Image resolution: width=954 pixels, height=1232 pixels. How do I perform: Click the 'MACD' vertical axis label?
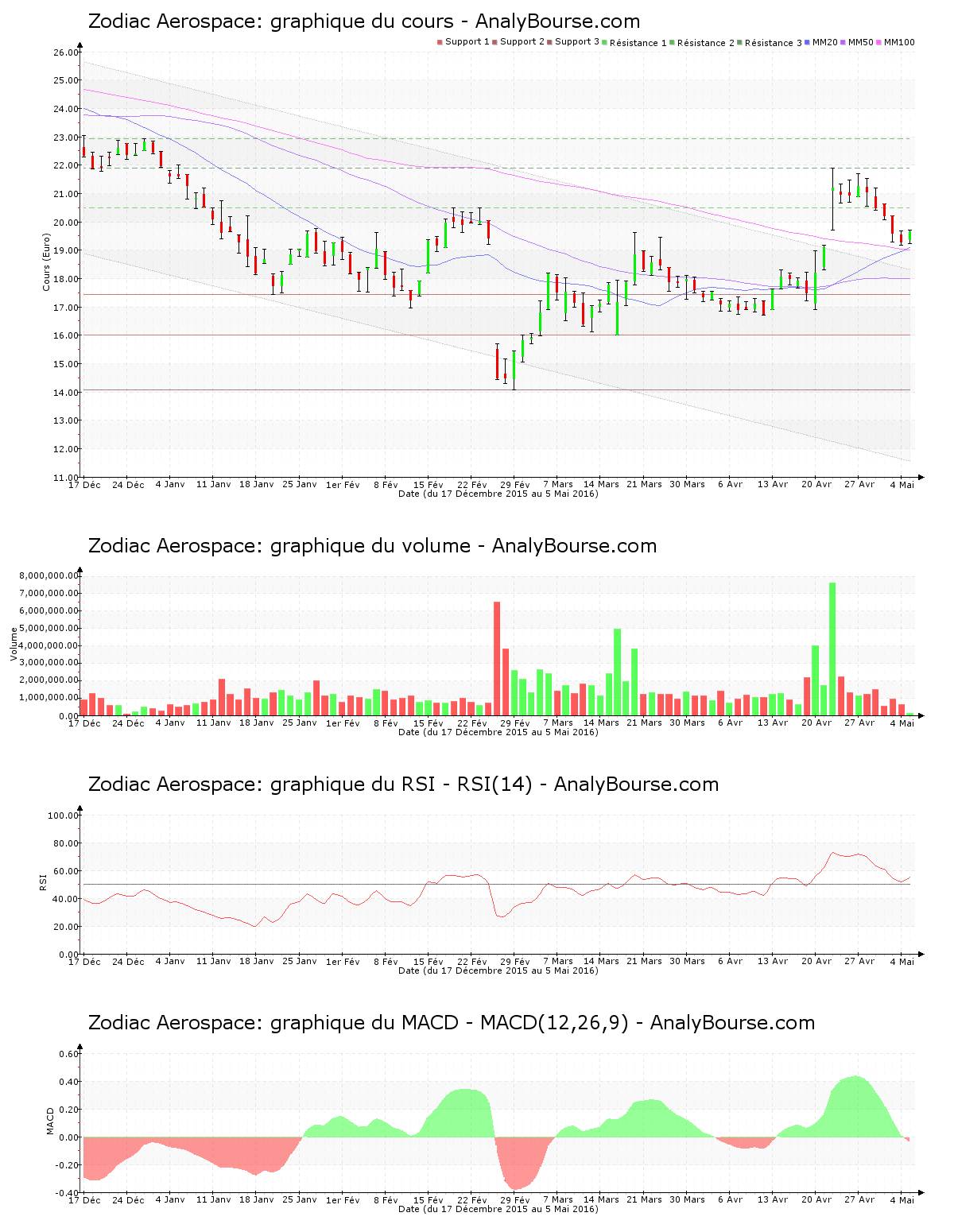[51, 1121]
